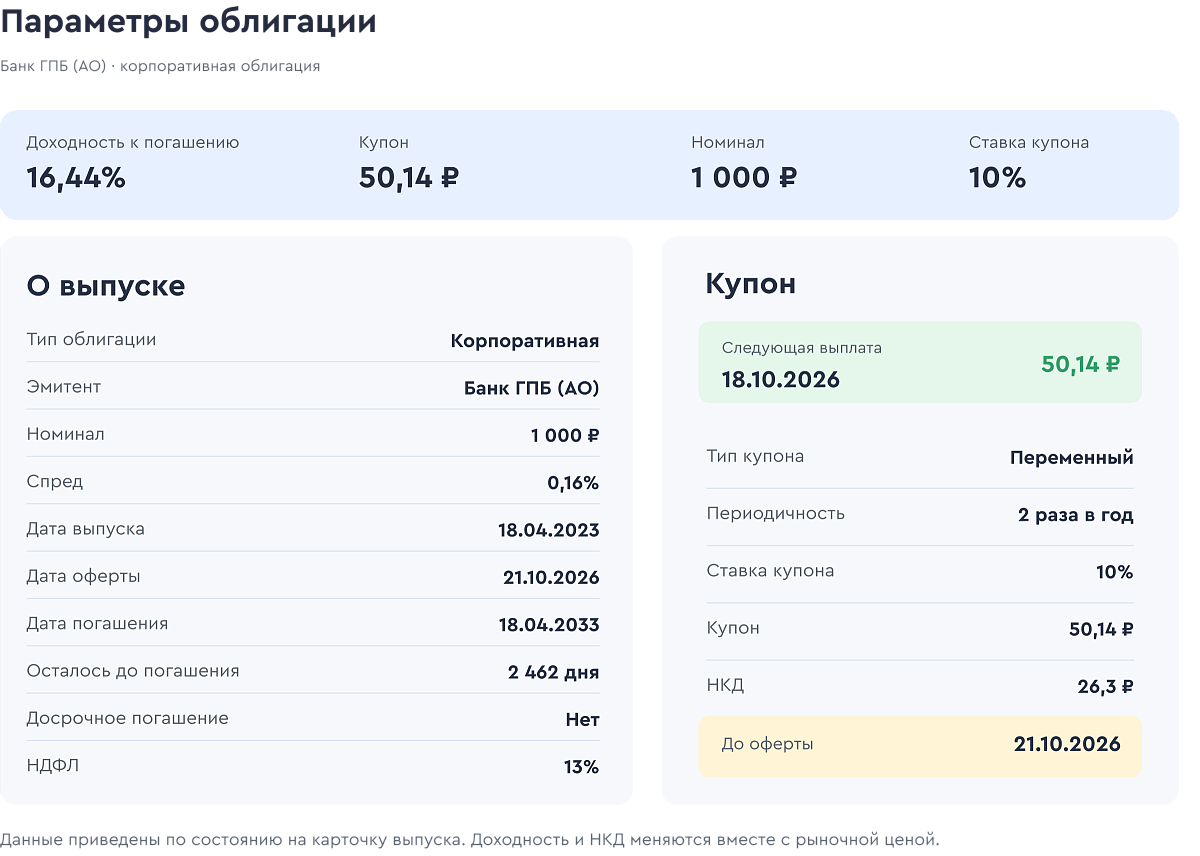
Task: Click the Параметры облигации heading
Action: click(188, 22)
